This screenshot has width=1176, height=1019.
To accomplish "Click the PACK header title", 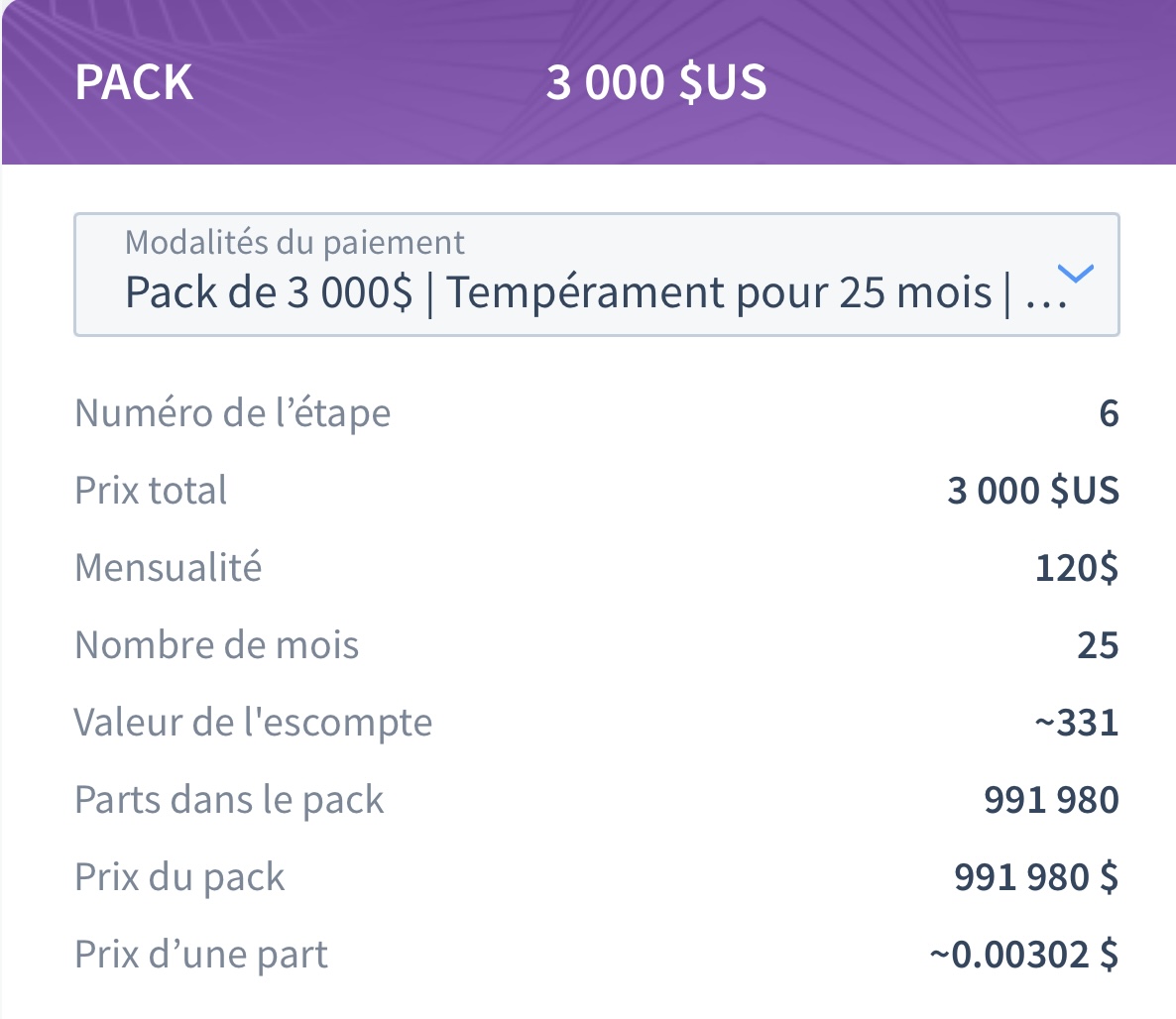I will coord(134,81).
